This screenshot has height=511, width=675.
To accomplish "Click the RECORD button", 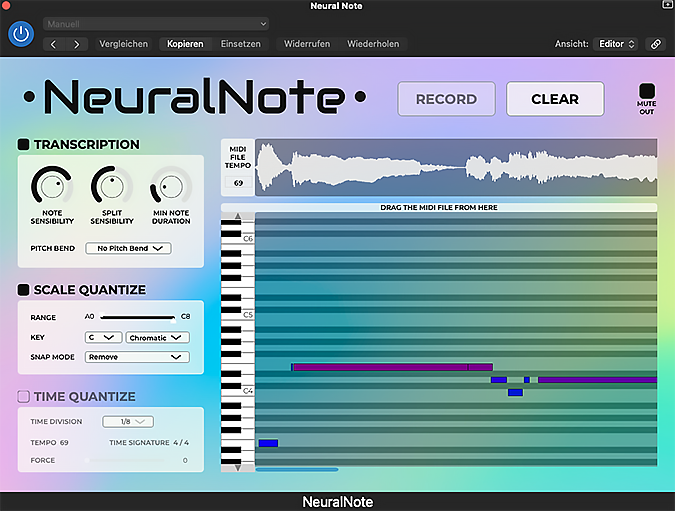I will (446, 99).
